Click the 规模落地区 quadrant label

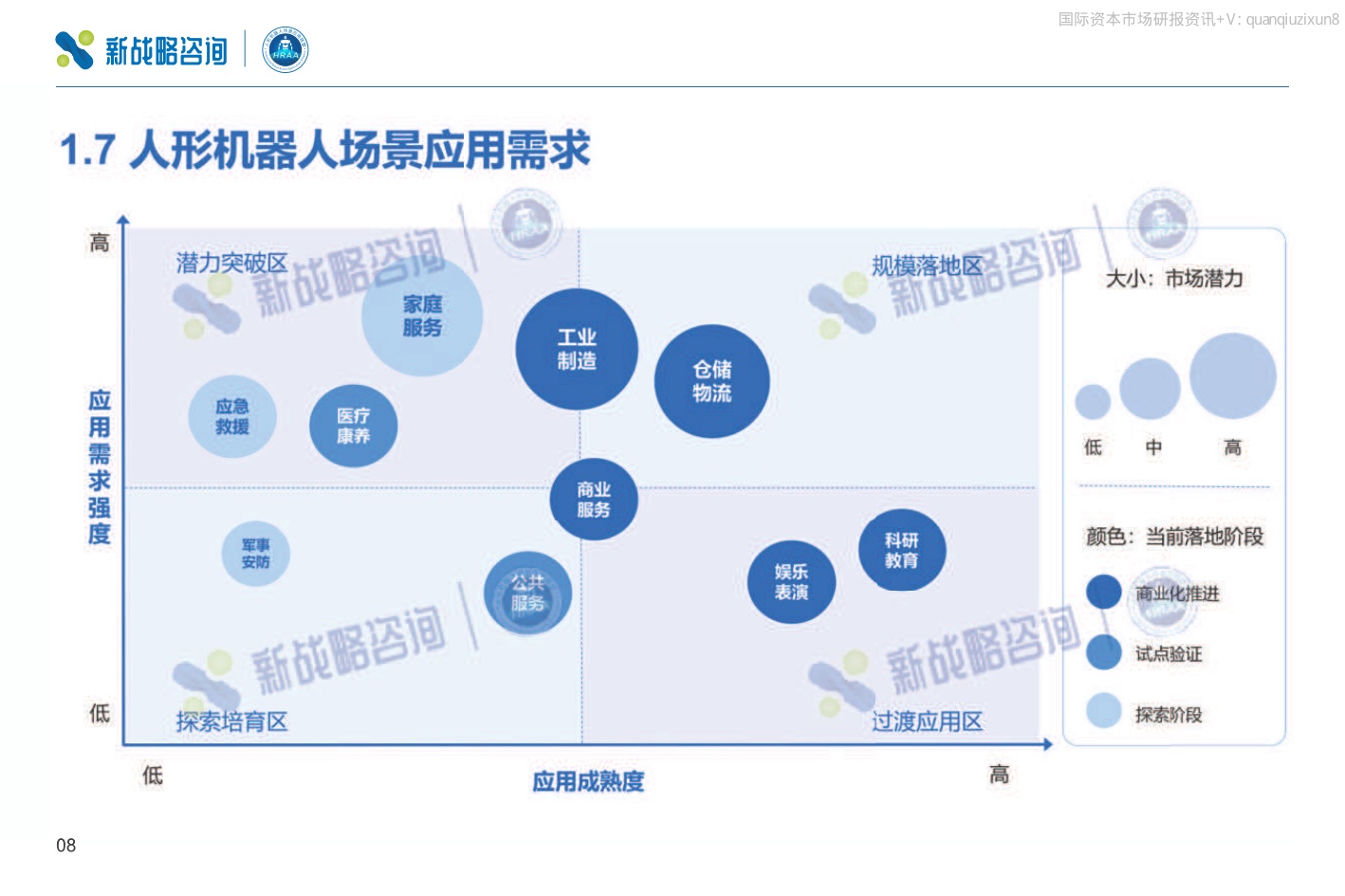[928, 266]
